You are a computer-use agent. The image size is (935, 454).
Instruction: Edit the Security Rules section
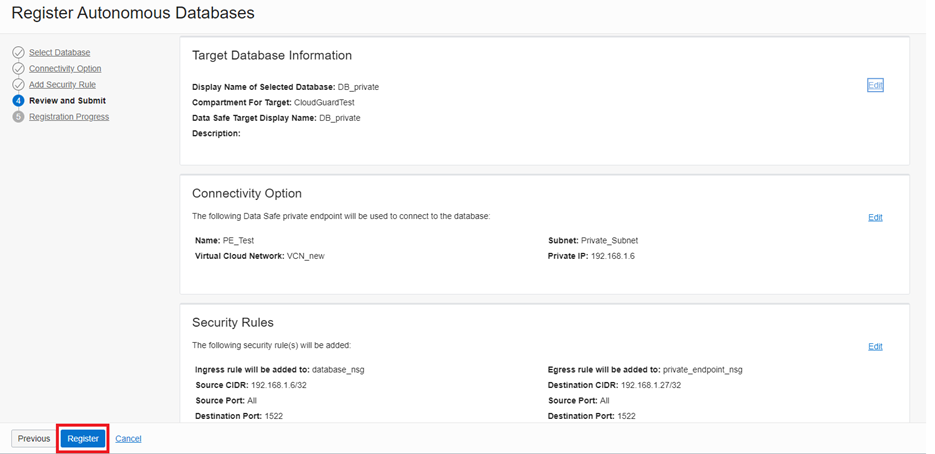pyautogui.click(x=875, y=347)
